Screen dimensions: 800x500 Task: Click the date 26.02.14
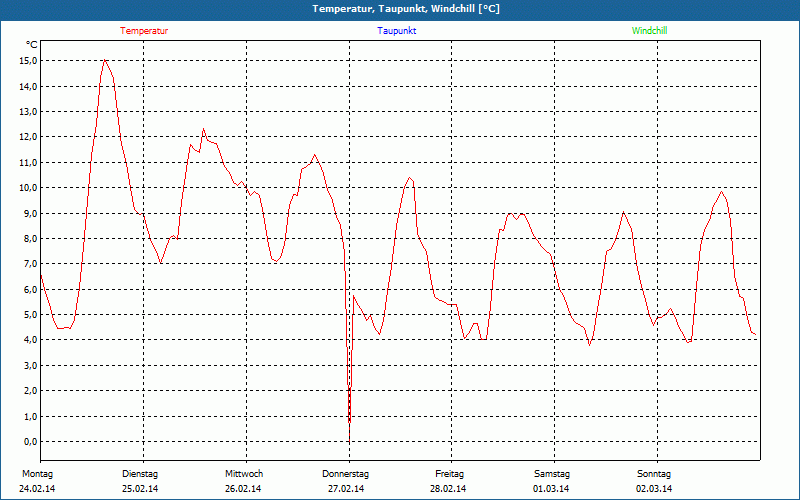pos(243,489)
